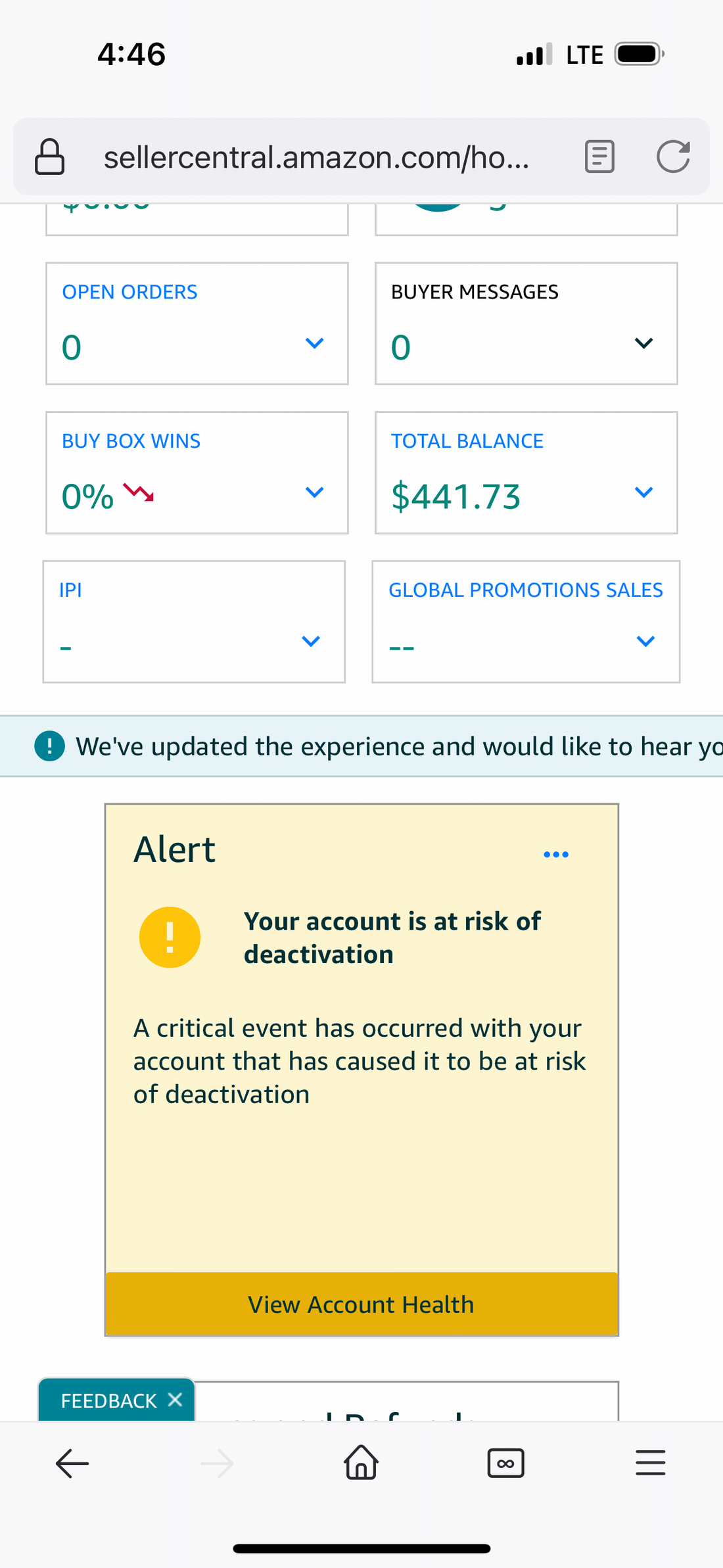Expand Global Promotions Sales chevron
The width and height of the screenshot is (723, 1568).
(645, 641)
